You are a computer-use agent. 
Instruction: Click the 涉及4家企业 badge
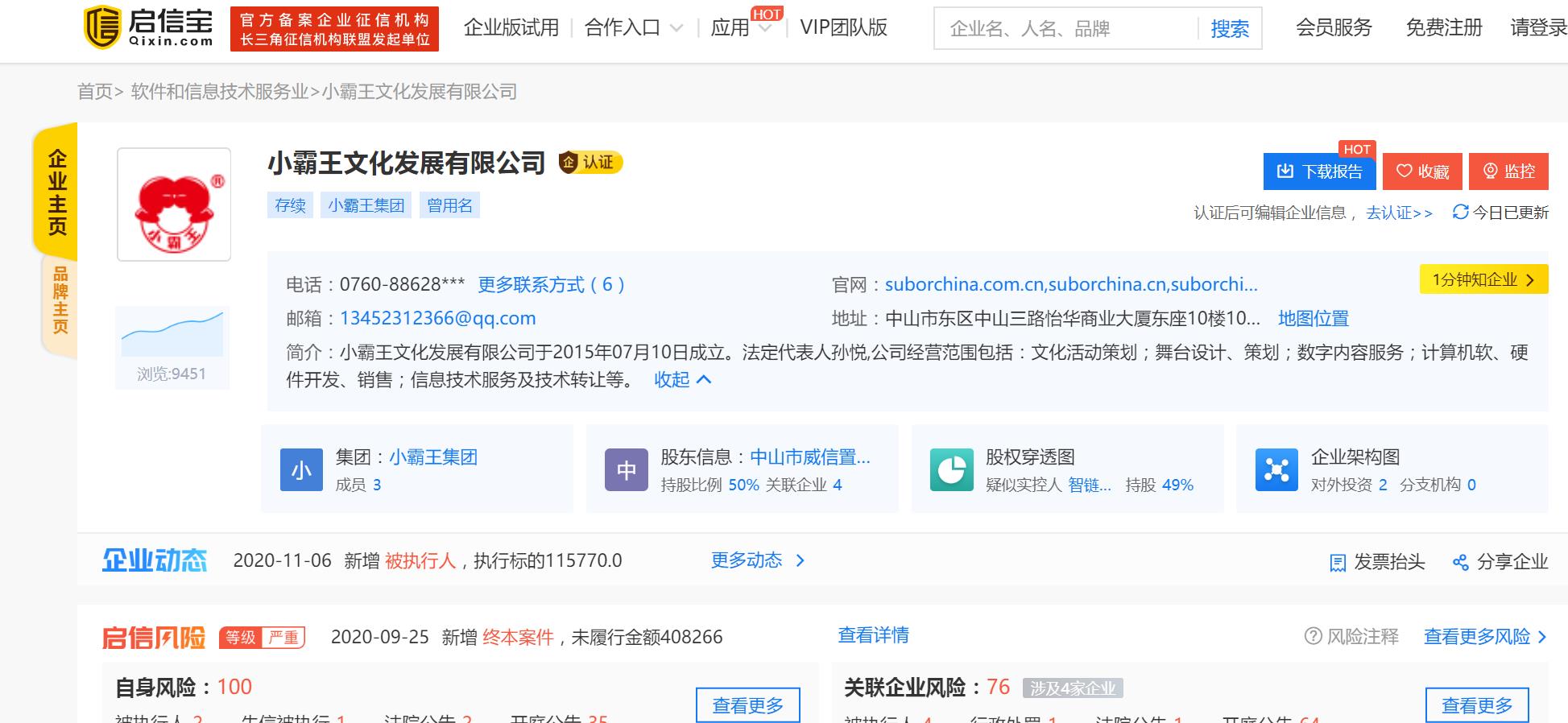(1073, 688)
